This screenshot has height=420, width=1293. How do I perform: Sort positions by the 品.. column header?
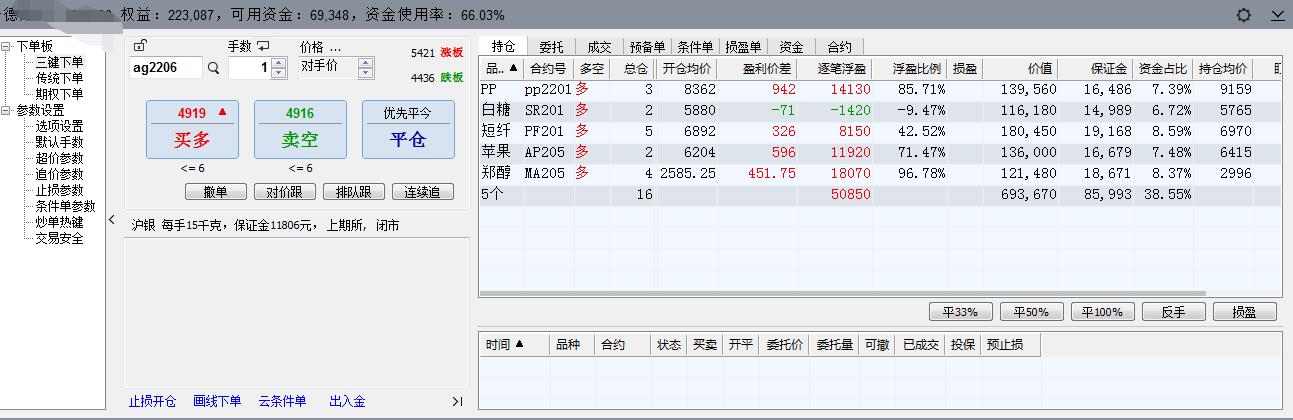[501, 69]
